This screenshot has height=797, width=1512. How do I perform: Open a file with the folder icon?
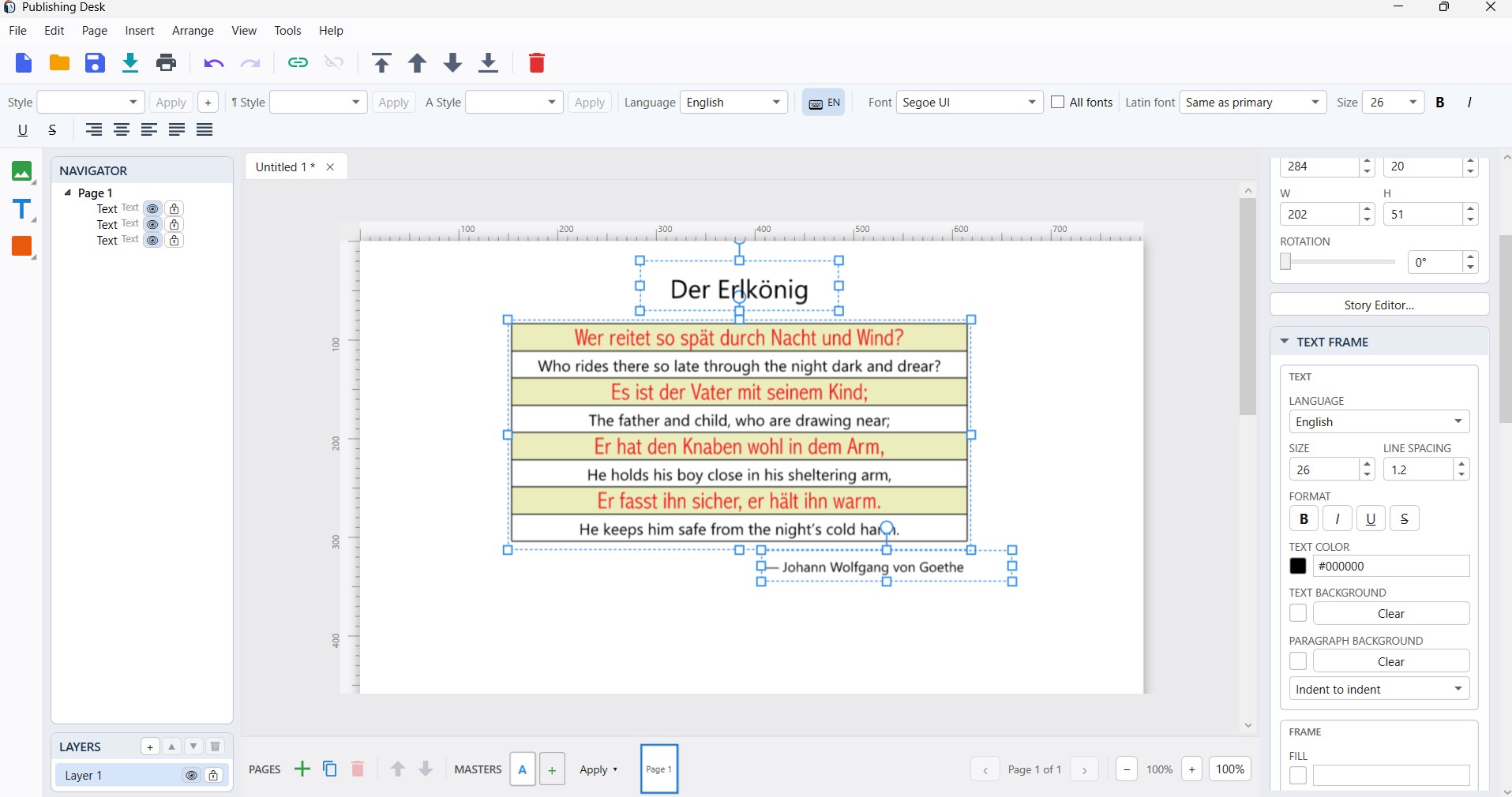pos(59,63)
